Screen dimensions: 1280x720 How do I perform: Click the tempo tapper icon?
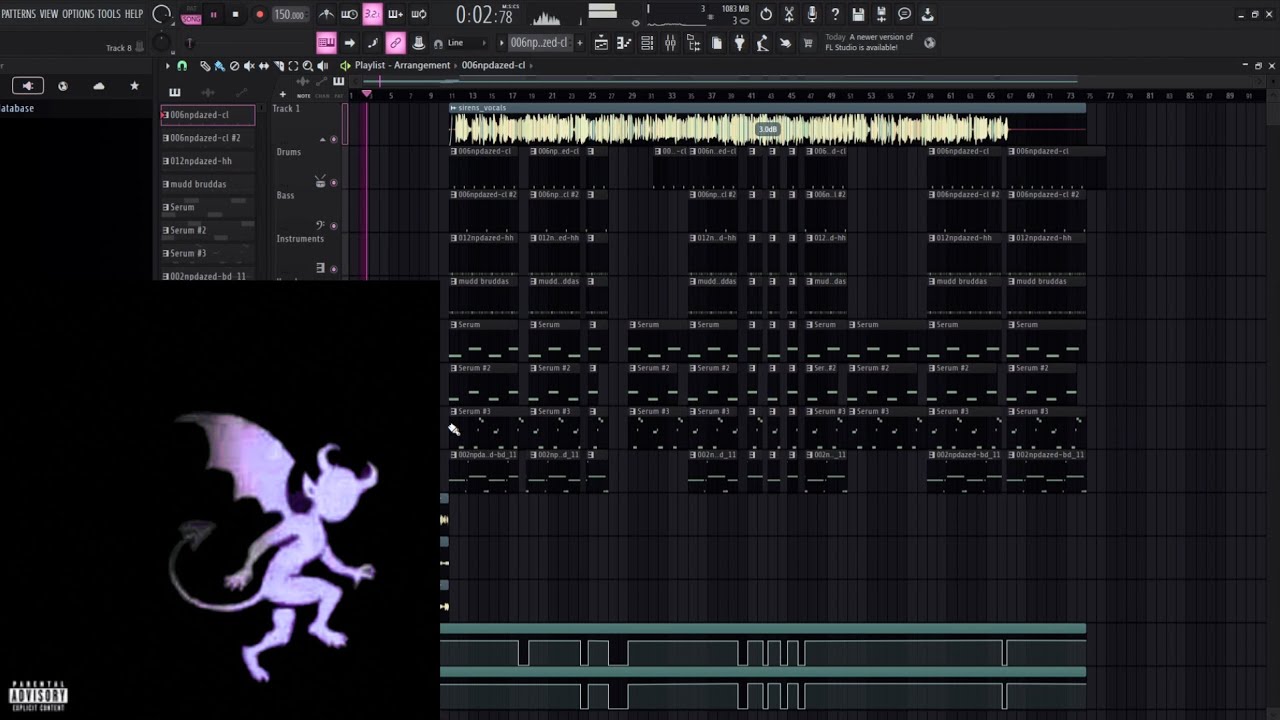tap(762, 43)
